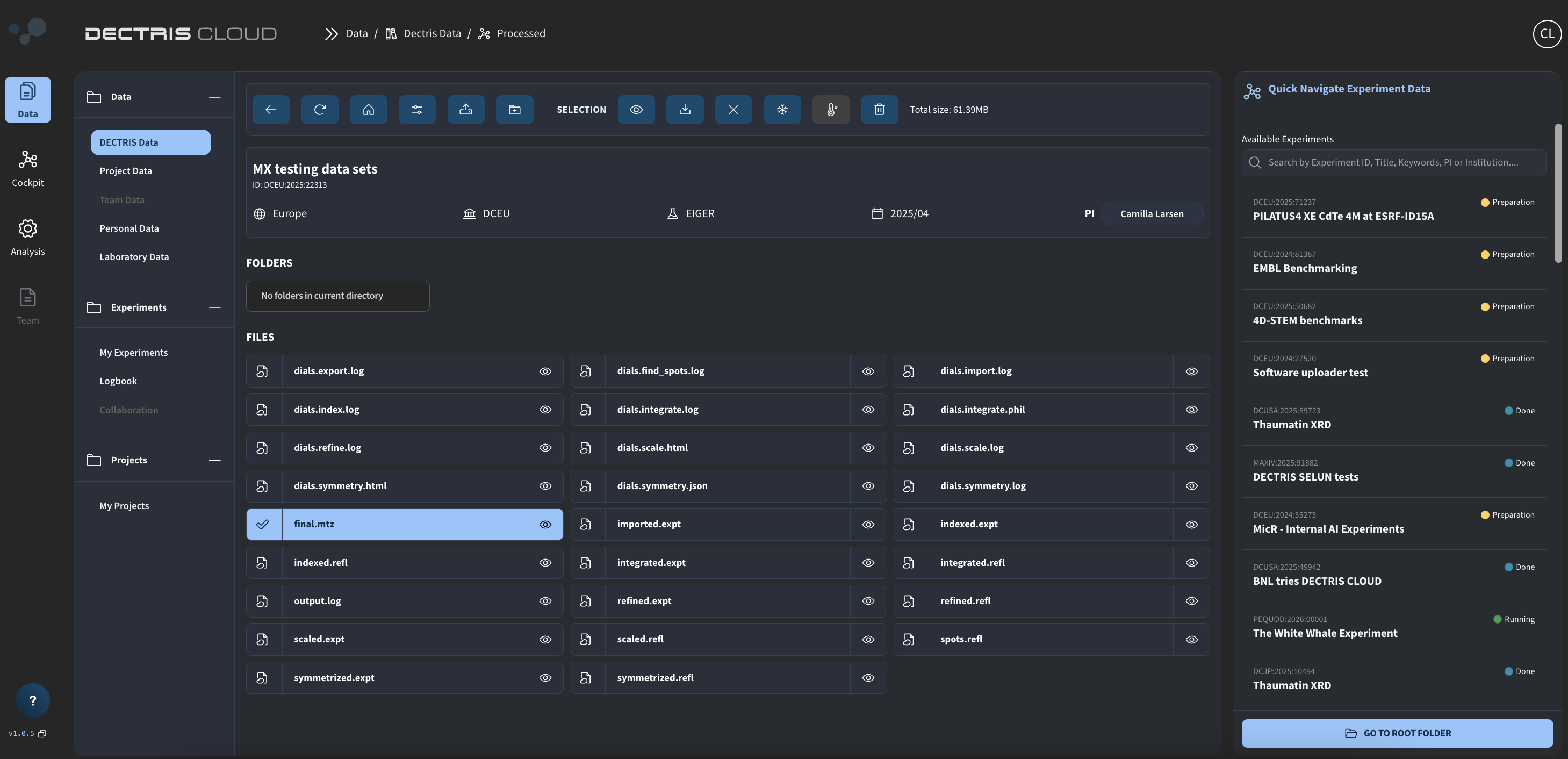Click the snowflake freeze icon
This screenshot has width=1568, height=759.
(782, 110)
